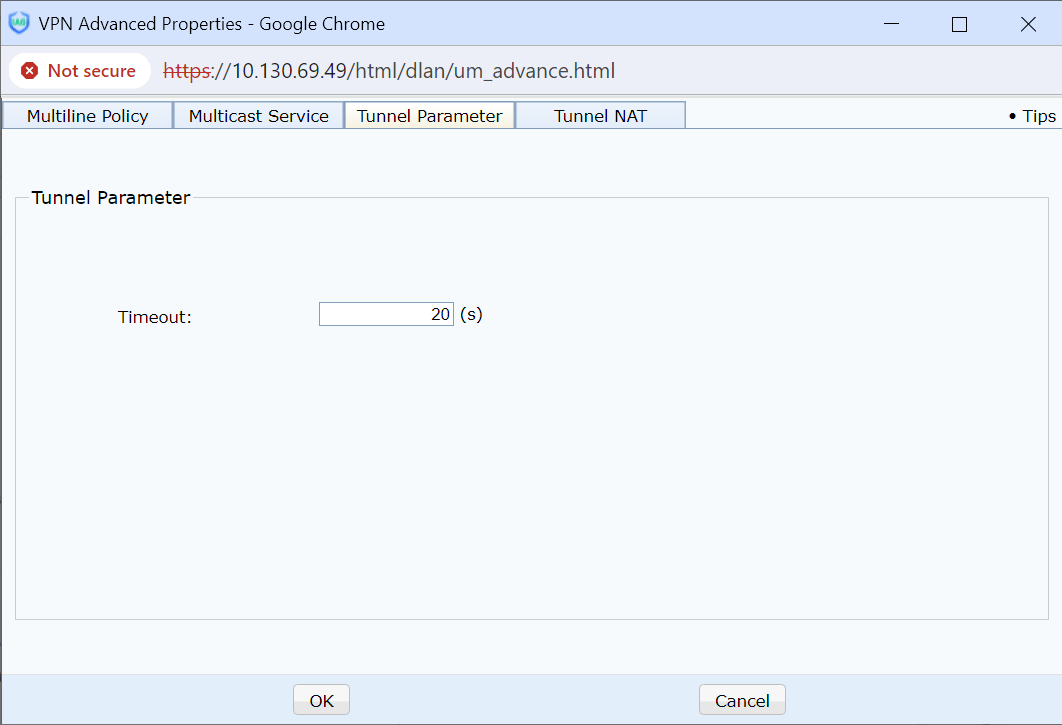Click the strikethrough https in address bar
This screenshot has height=725, width=1062.
tap(186, 71)
